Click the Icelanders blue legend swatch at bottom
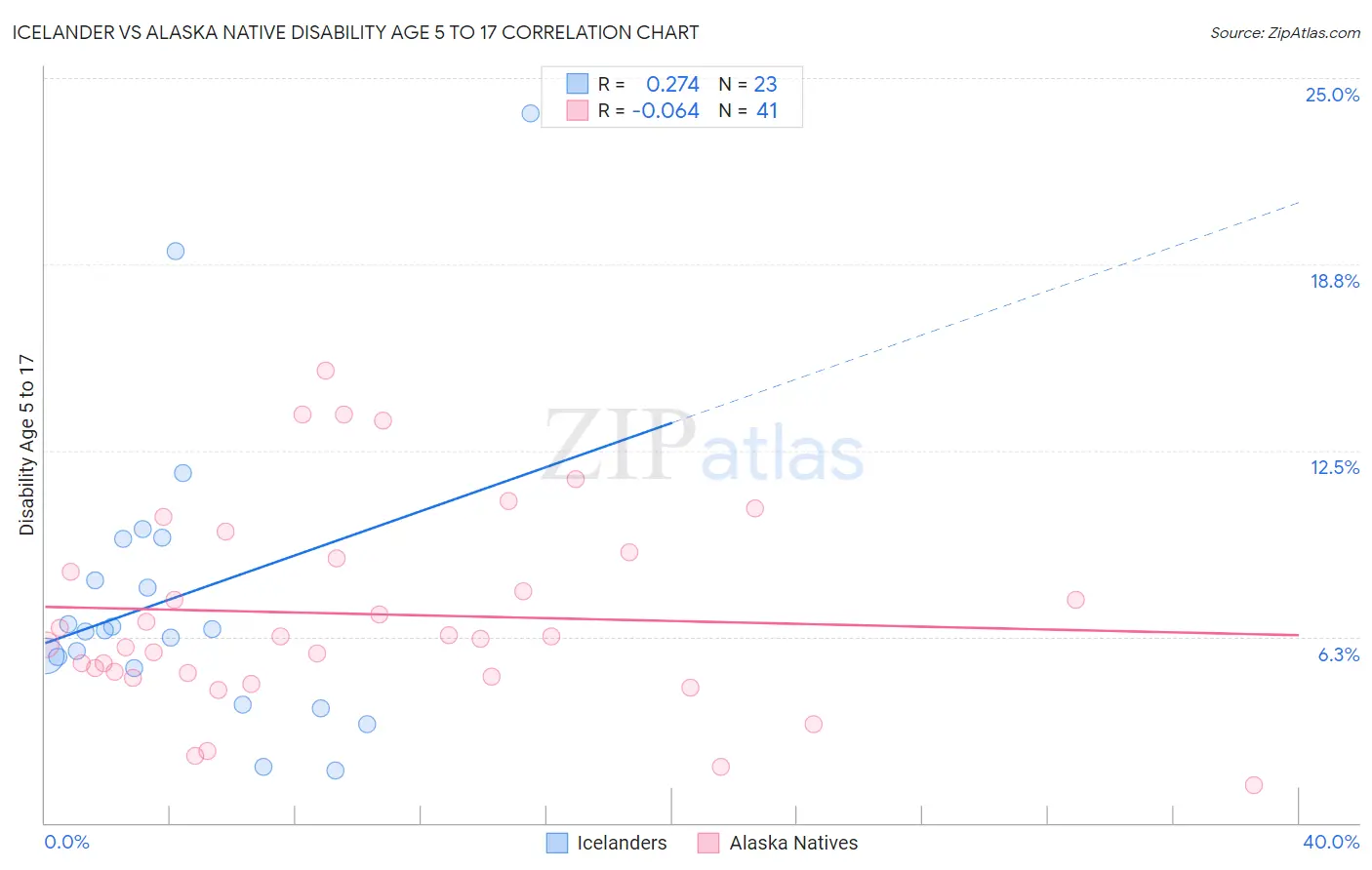Viewport: 1372px width, 870px height. coord(557,843)
